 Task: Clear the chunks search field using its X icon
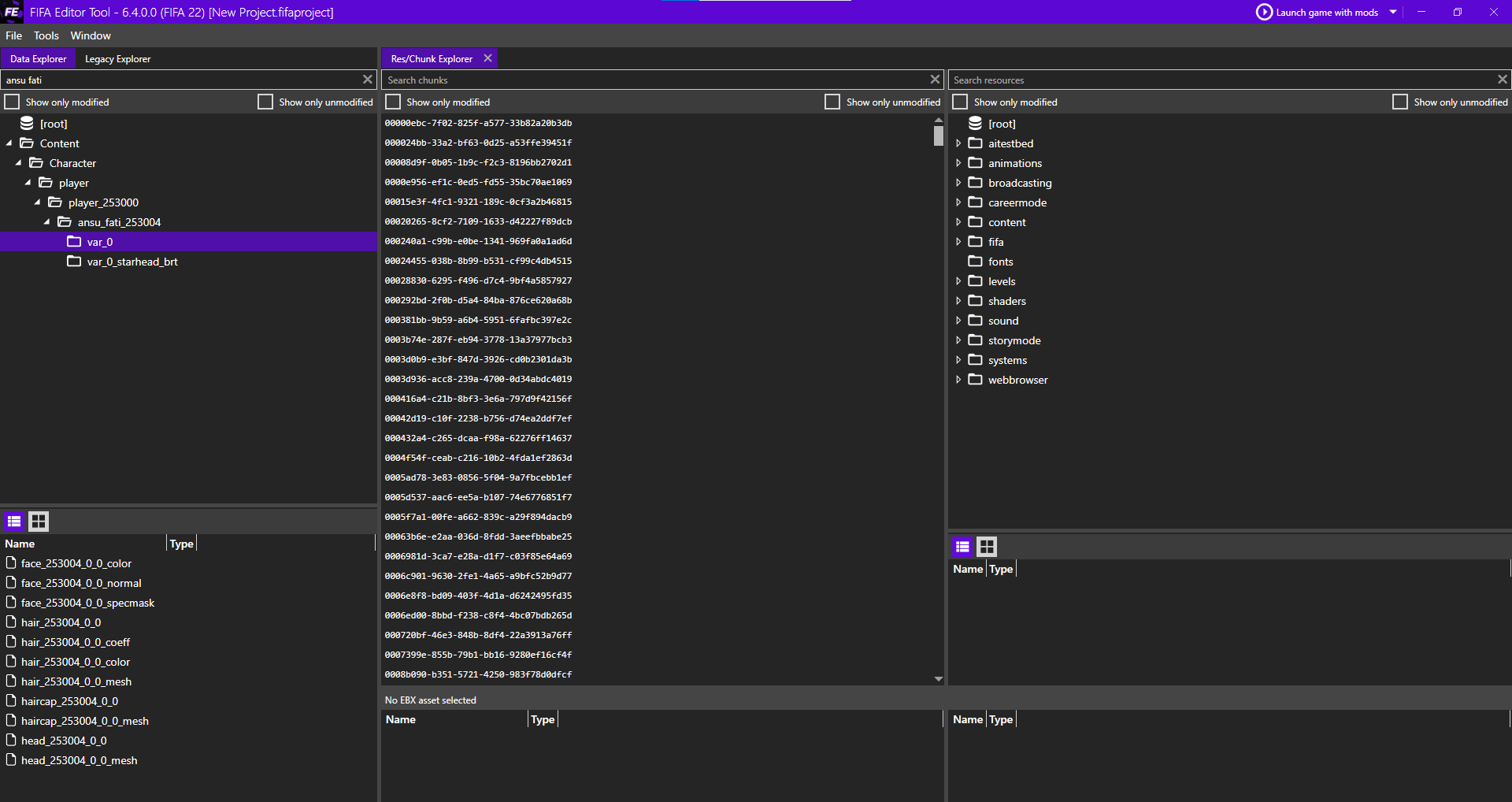[x=934, y=79]
